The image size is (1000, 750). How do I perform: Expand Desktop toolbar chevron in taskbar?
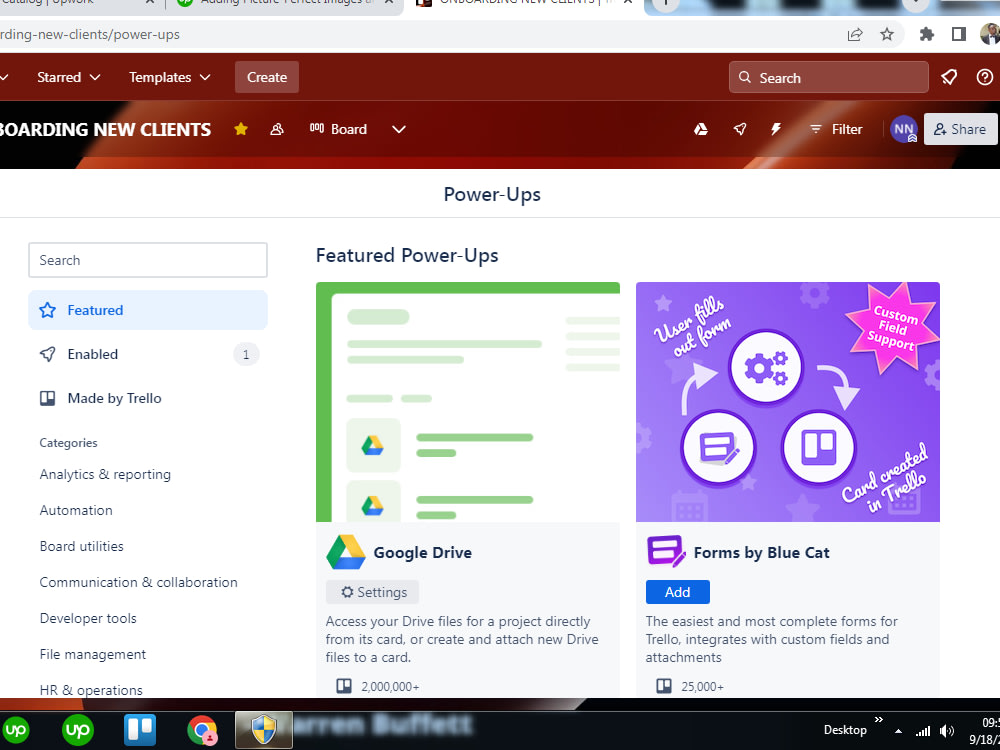coord(879,719)
